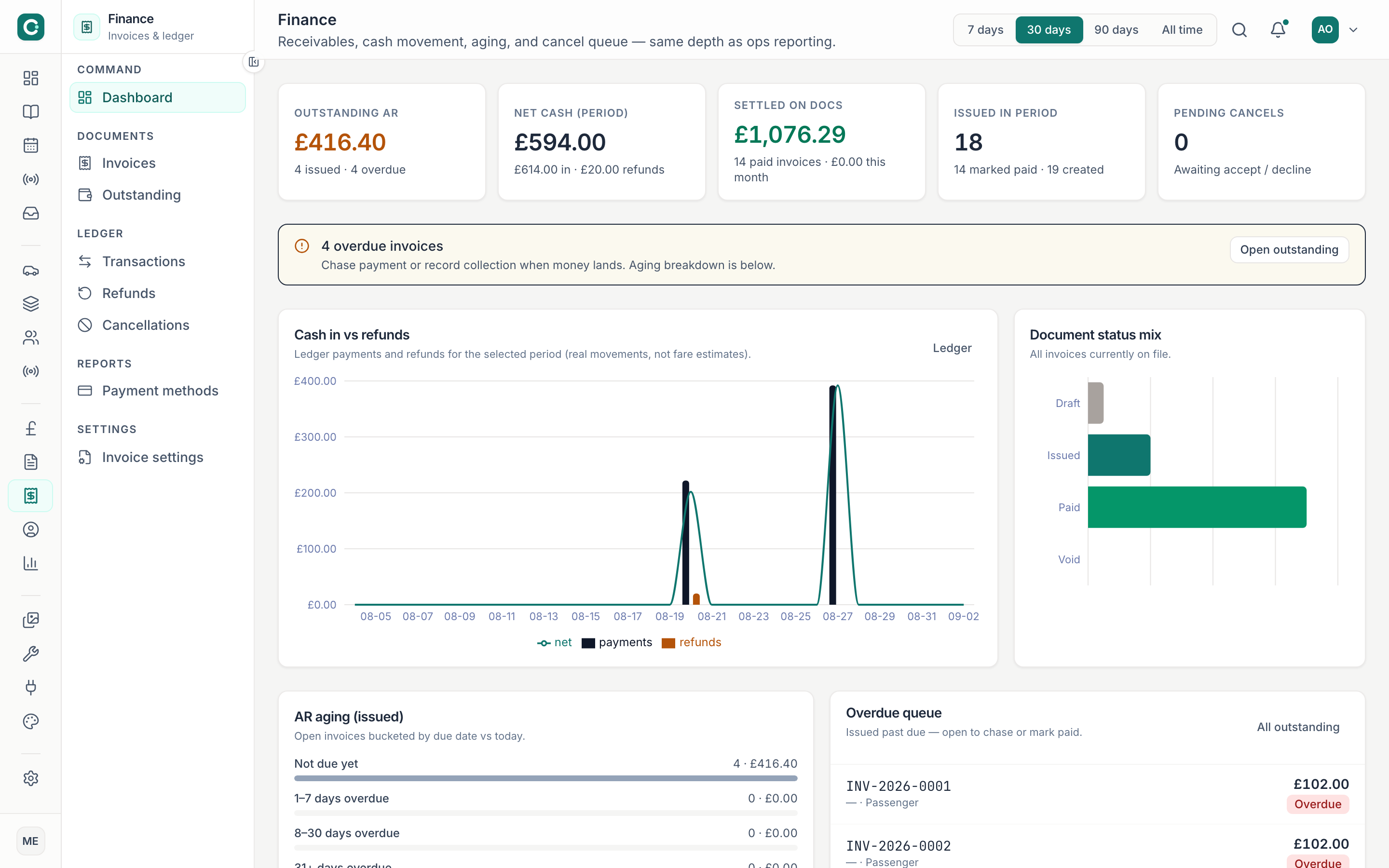Select the All time range
The height and width of the screenshot is (868, 1389).
pos(1182,30)
